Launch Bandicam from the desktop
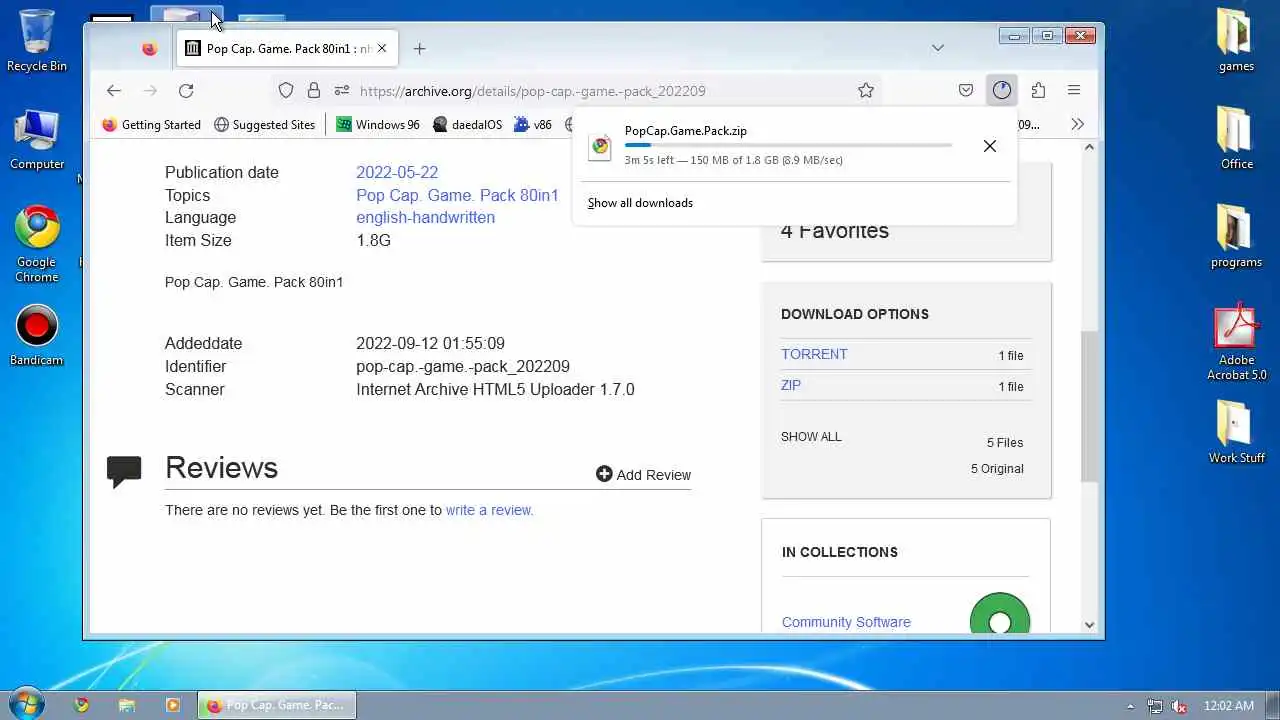1280x720 pixels. tap(37, 335)
